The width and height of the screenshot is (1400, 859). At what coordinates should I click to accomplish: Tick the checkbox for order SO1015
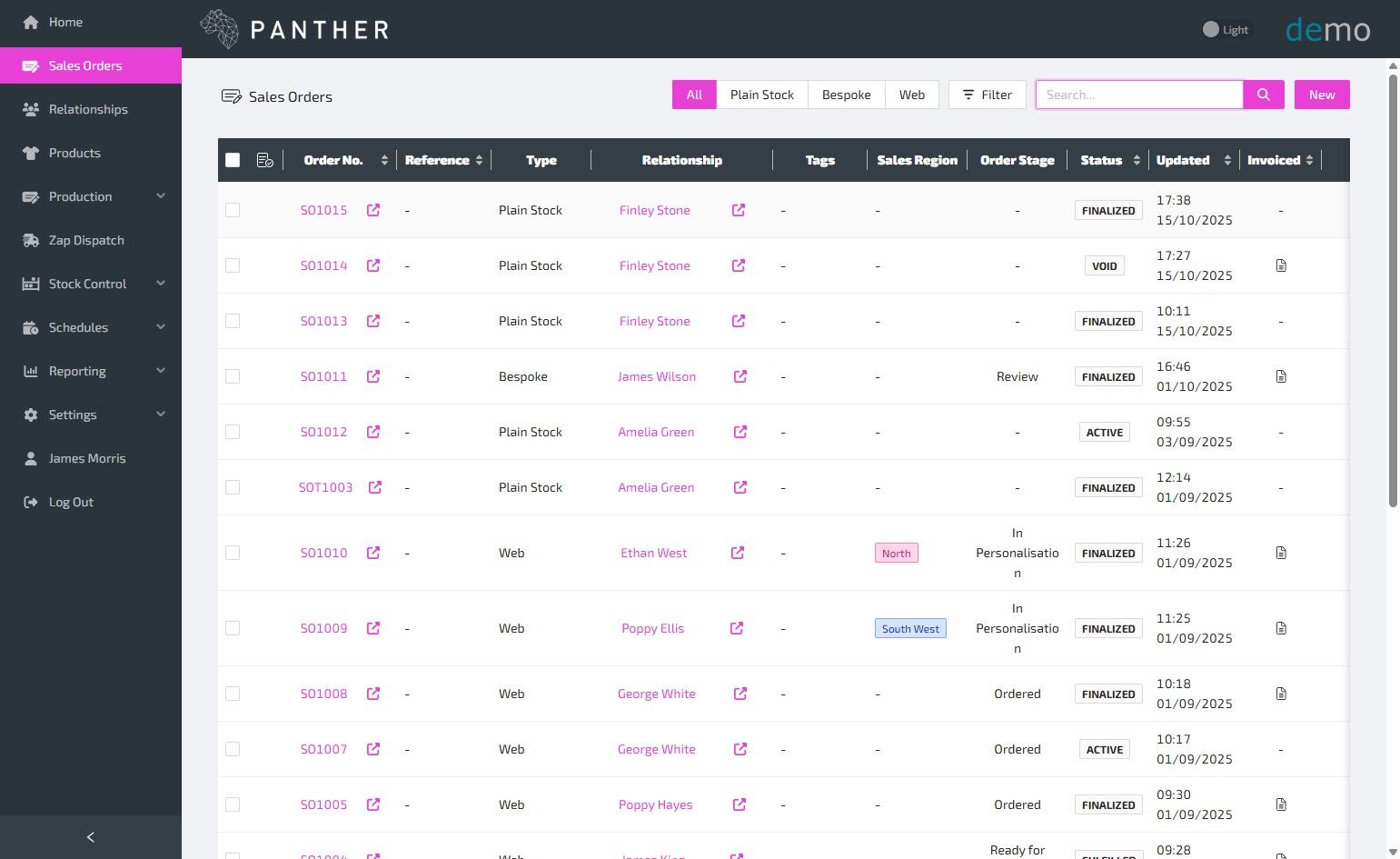[233, 210]
